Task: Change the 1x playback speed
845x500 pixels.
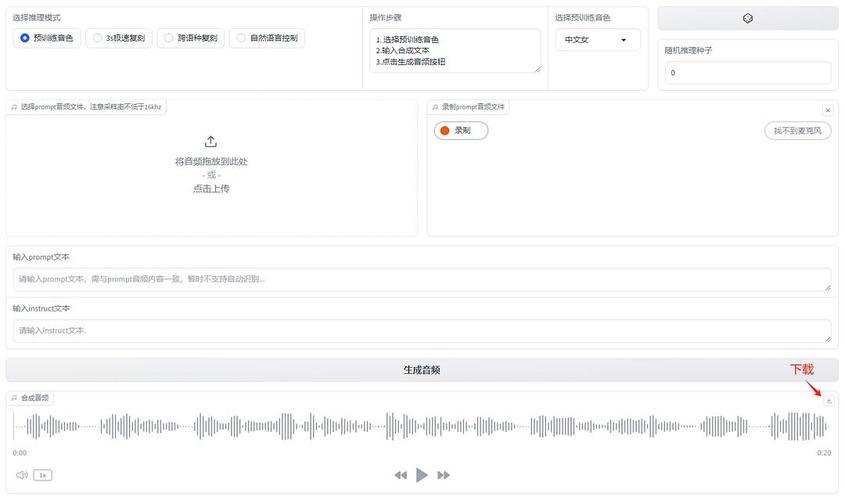Action: (x=43, y=475)
